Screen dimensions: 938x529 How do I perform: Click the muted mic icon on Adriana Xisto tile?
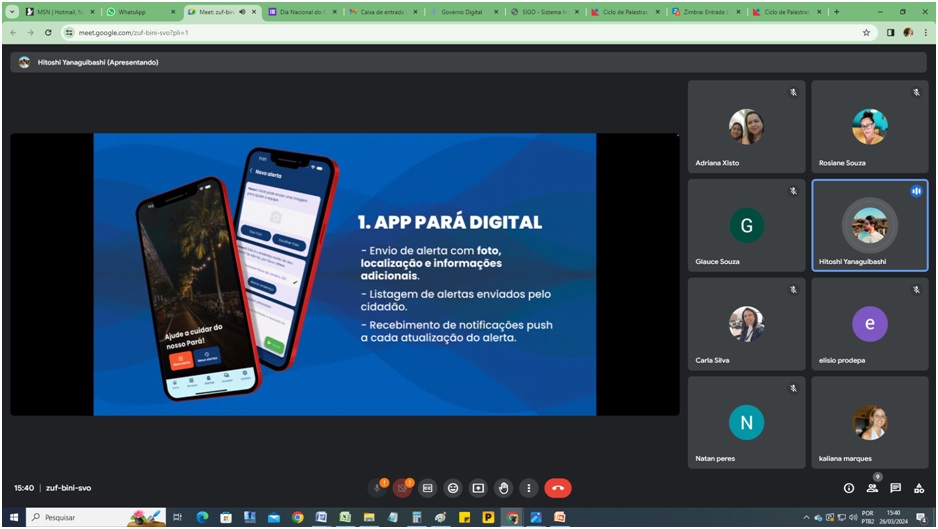793,92
